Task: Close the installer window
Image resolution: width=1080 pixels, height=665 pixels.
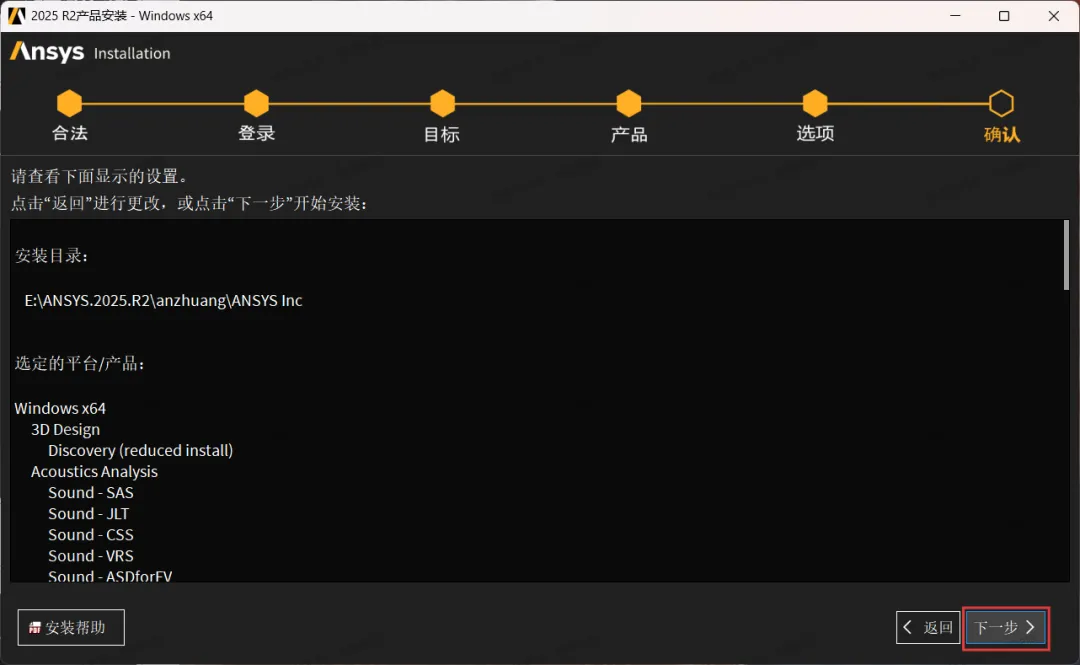Action: pyautogui.click(x=1054, y=15)
